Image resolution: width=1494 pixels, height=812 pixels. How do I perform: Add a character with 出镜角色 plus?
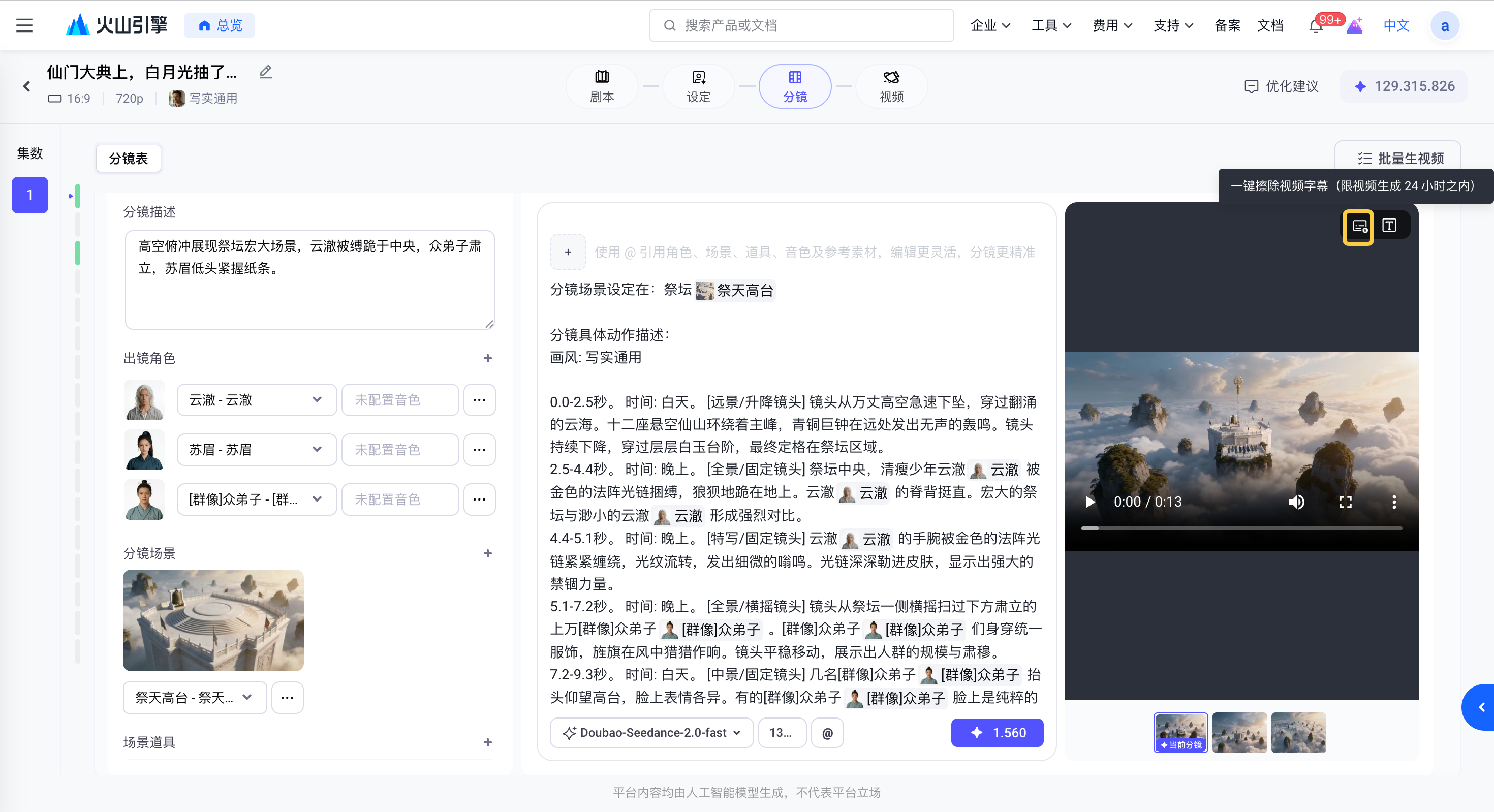[488, 358]
